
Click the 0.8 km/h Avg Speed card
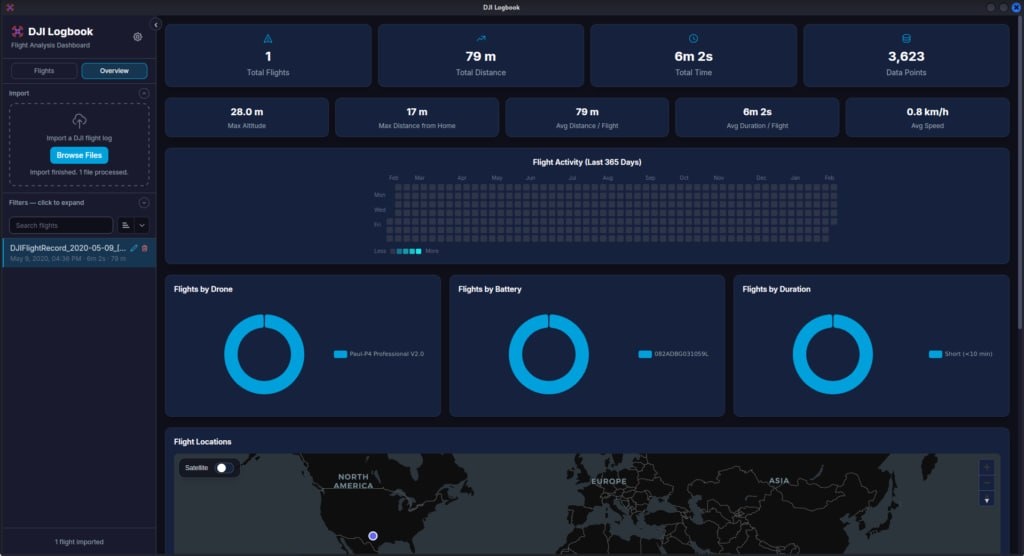click(927, 118)
